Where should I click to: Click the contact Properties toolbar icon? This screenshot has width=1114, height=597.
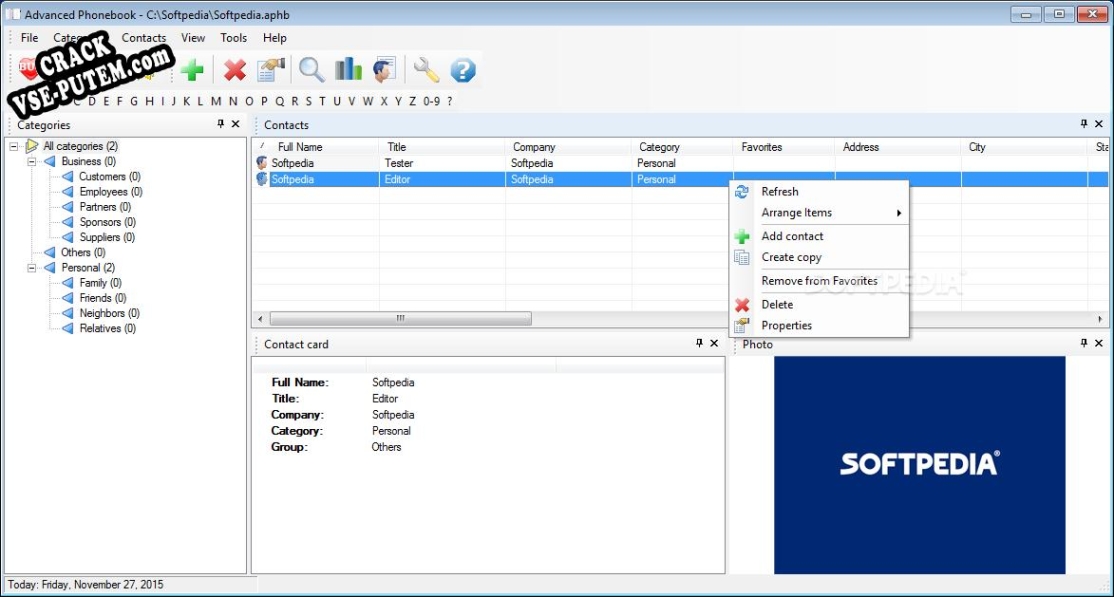point(271,70)
